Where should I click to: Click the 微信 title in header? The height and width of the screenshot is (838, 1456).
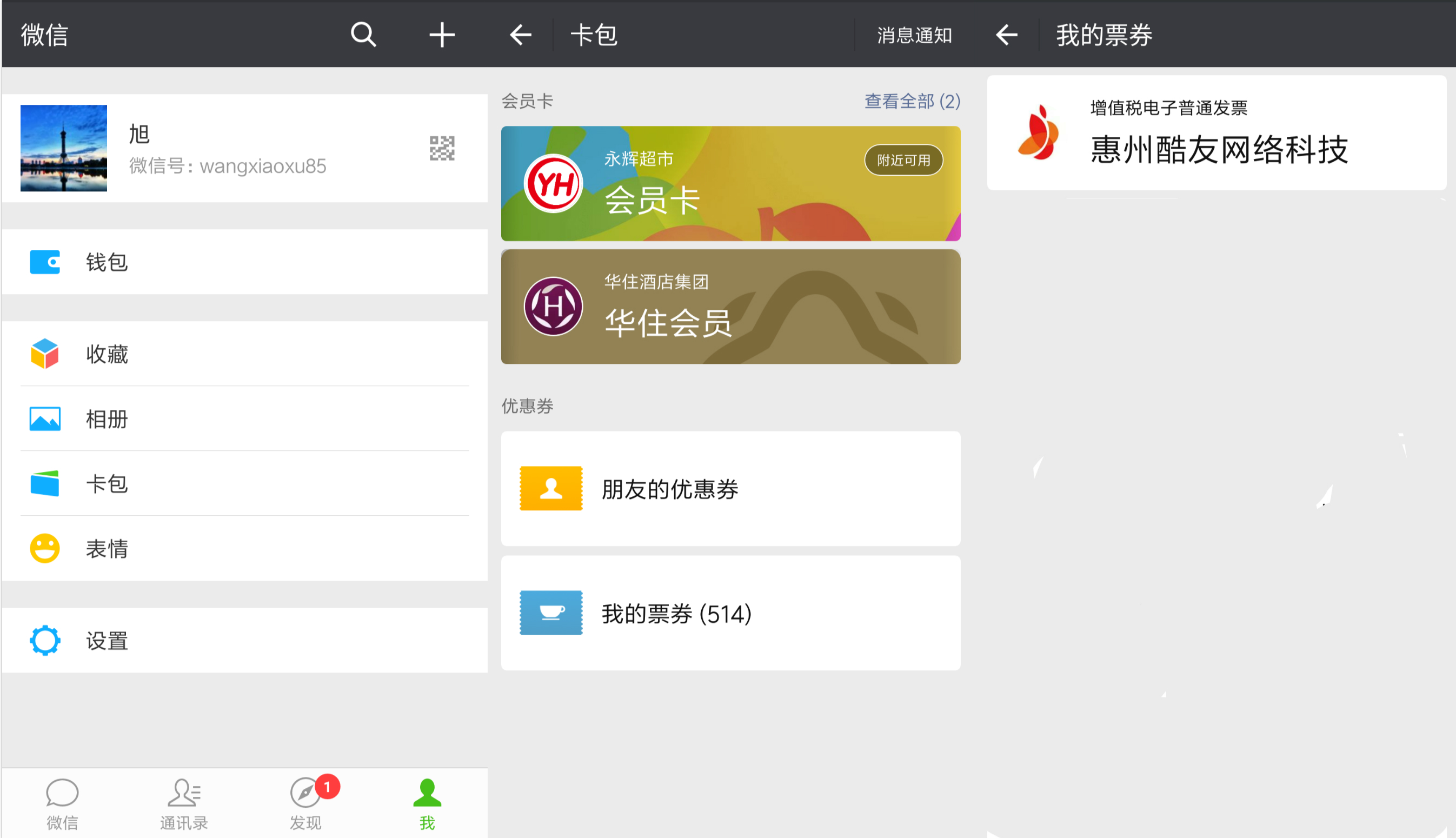44,35
